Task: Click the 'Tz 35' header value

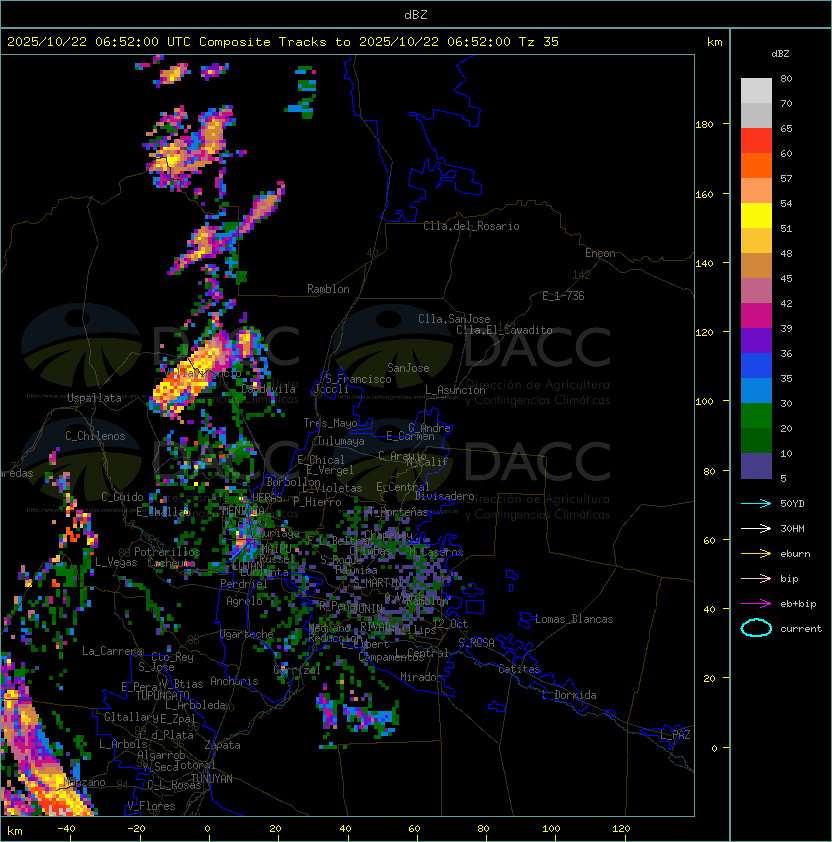Action: point(539,42)
